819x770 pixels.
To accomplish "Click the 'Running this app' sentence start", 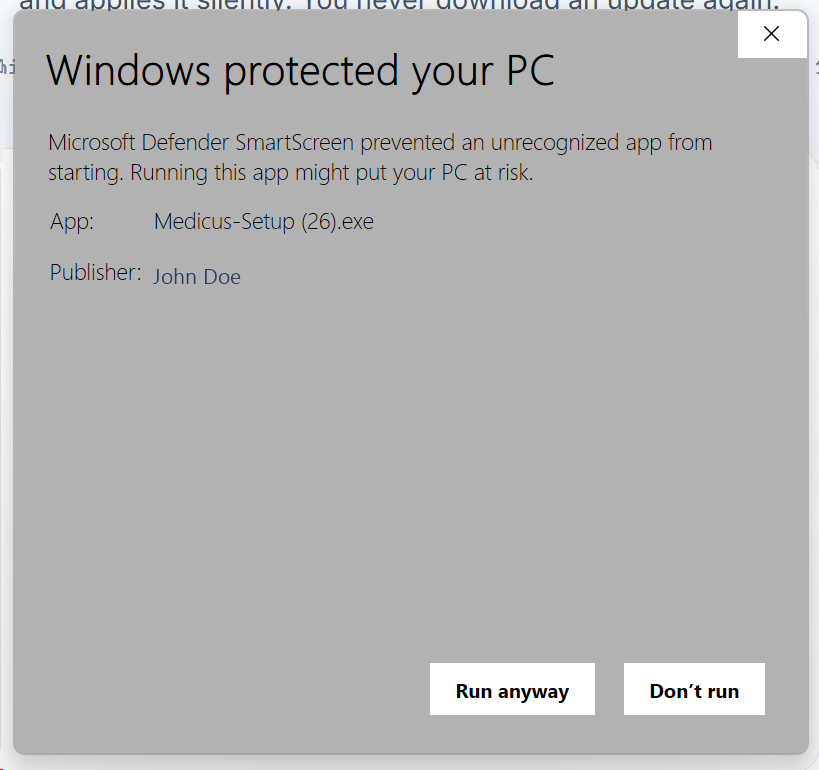I will click(209, 173).
